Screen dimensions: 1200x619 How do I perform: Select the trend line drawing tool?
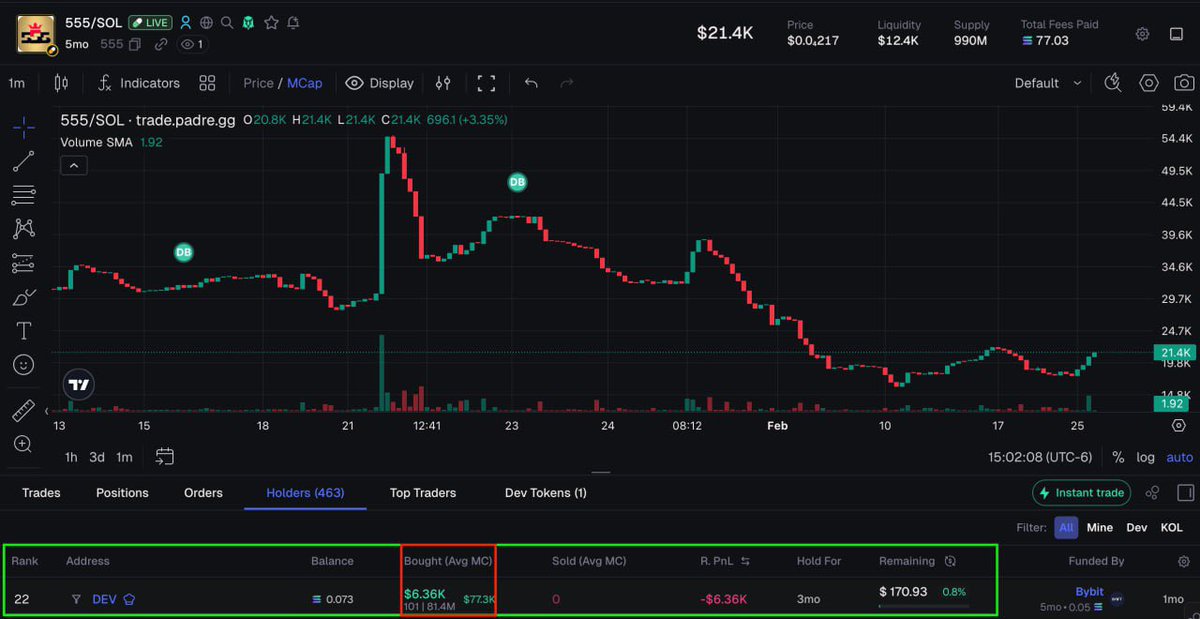tap(23, 161)
